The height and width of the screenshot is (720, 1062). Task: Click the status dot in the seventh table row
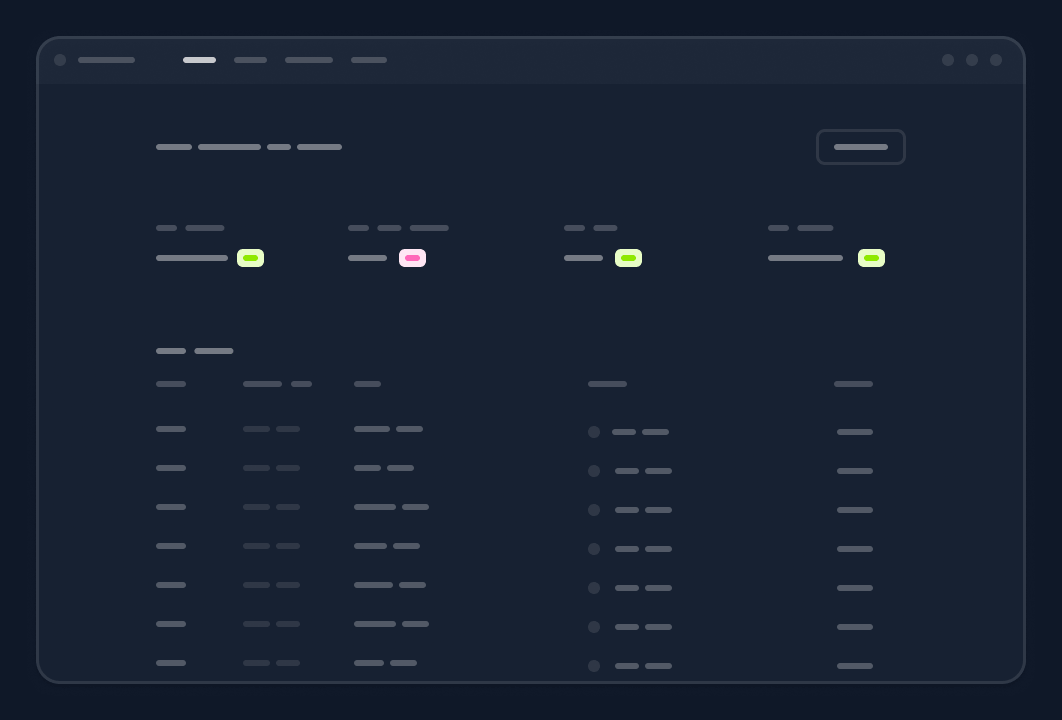pos(594,666)
